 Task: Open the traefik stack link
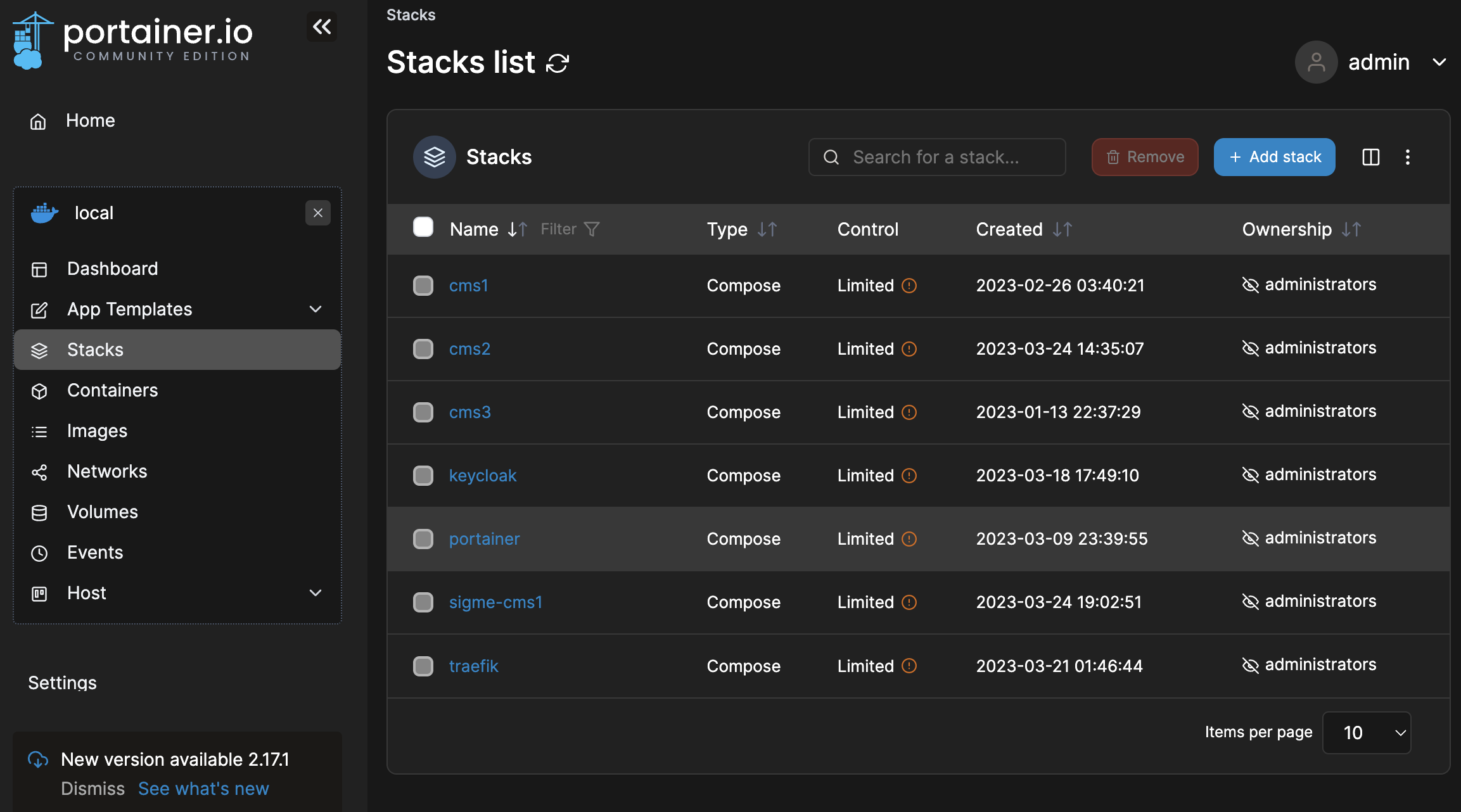click(474, 666)
